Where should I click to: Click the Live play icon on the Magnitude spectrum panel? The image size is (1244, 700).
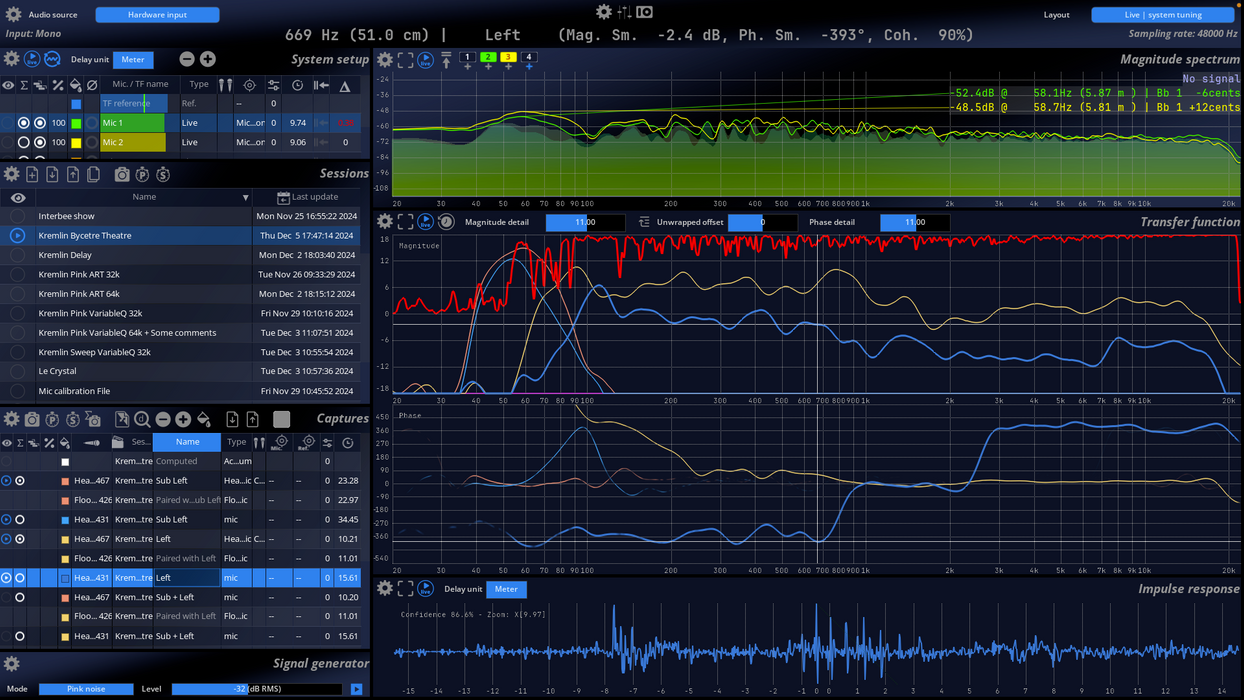[x=425, y=60]
